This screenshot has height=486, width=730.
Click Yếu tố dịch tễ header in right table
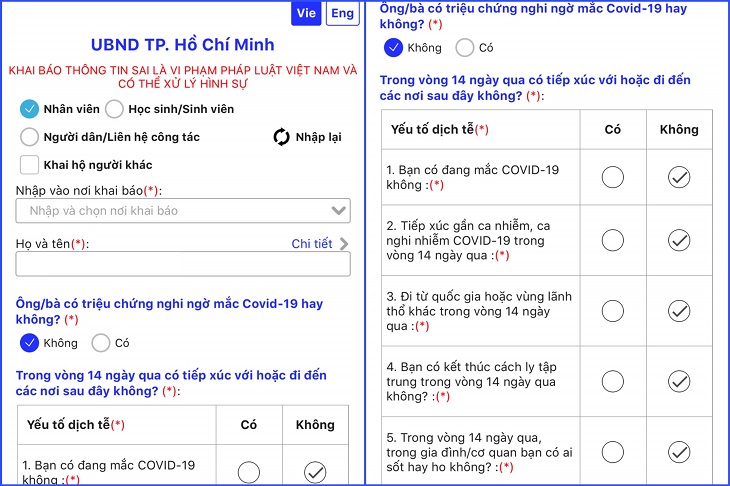pyautogui.click(x=439, y=129)
